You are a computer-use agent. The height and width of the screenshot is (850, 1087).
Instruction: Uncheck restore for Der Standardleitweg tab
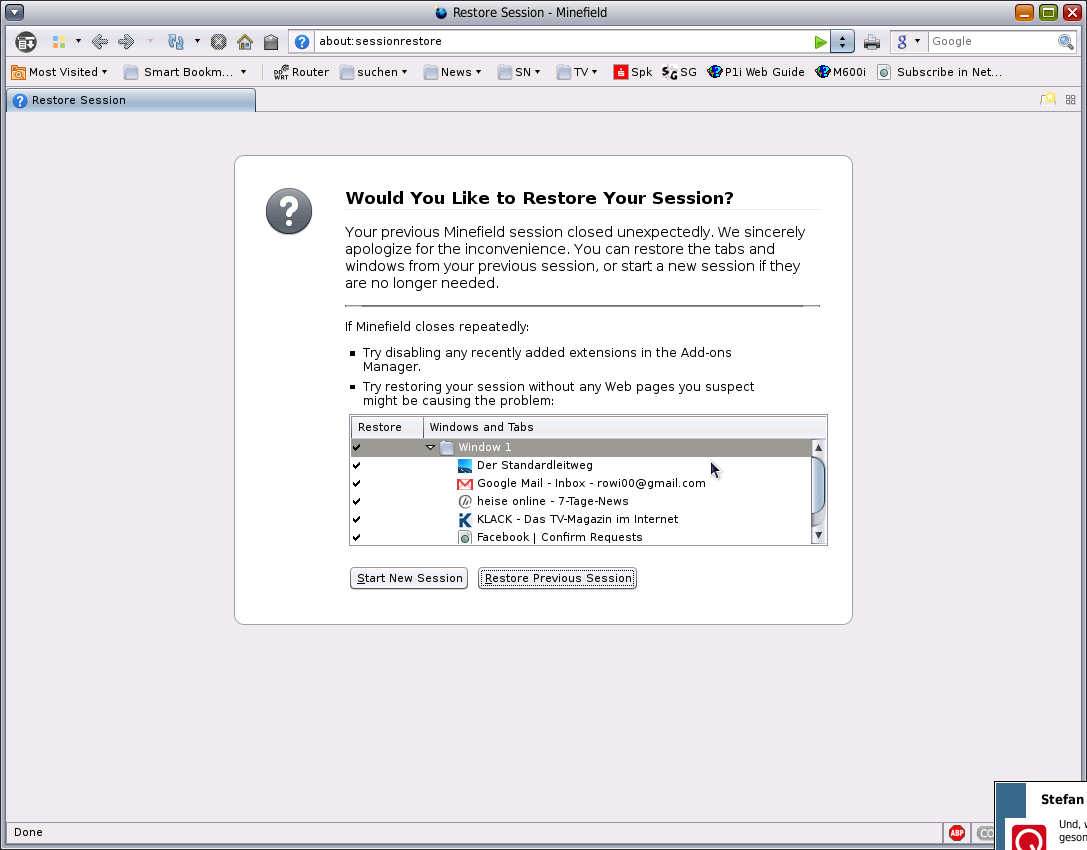pos(357,466)
